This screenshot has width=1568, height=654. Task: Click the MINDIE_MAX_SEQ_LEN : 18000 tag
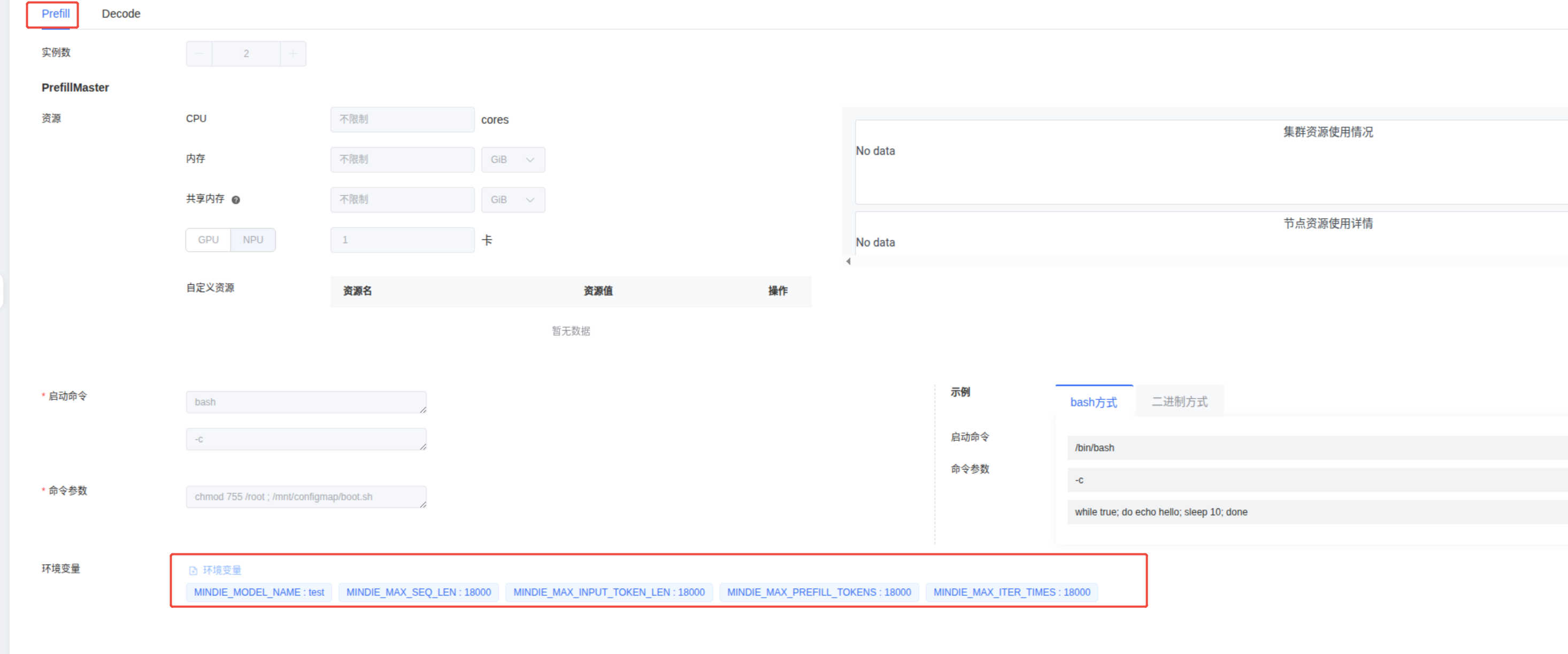pyautogui.click(x=418, y=592)
